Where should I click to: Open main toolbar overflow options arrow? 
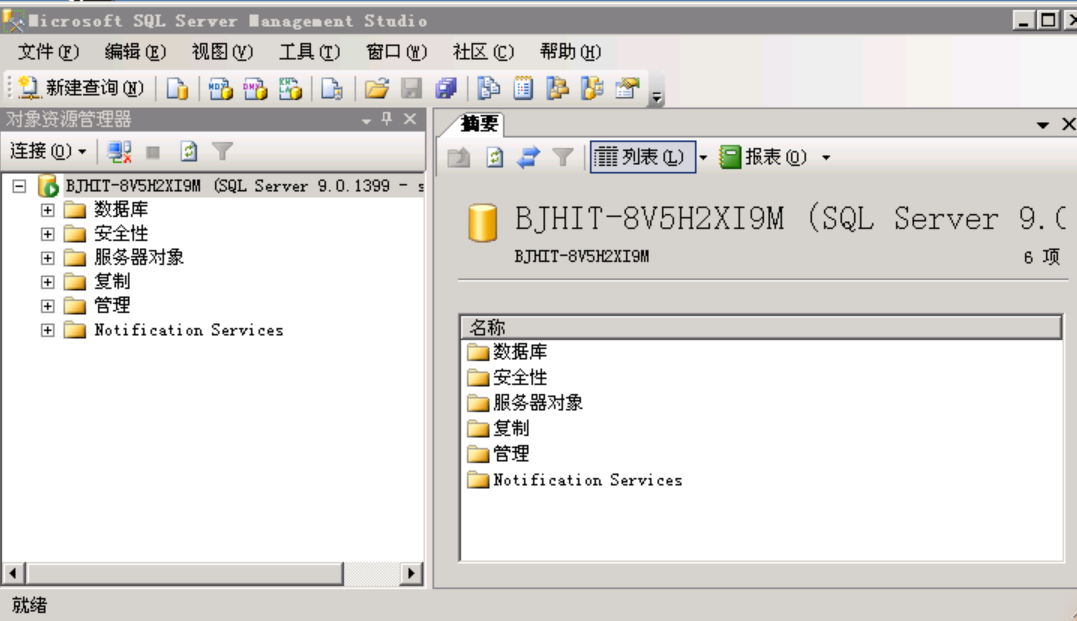point(657,98)
